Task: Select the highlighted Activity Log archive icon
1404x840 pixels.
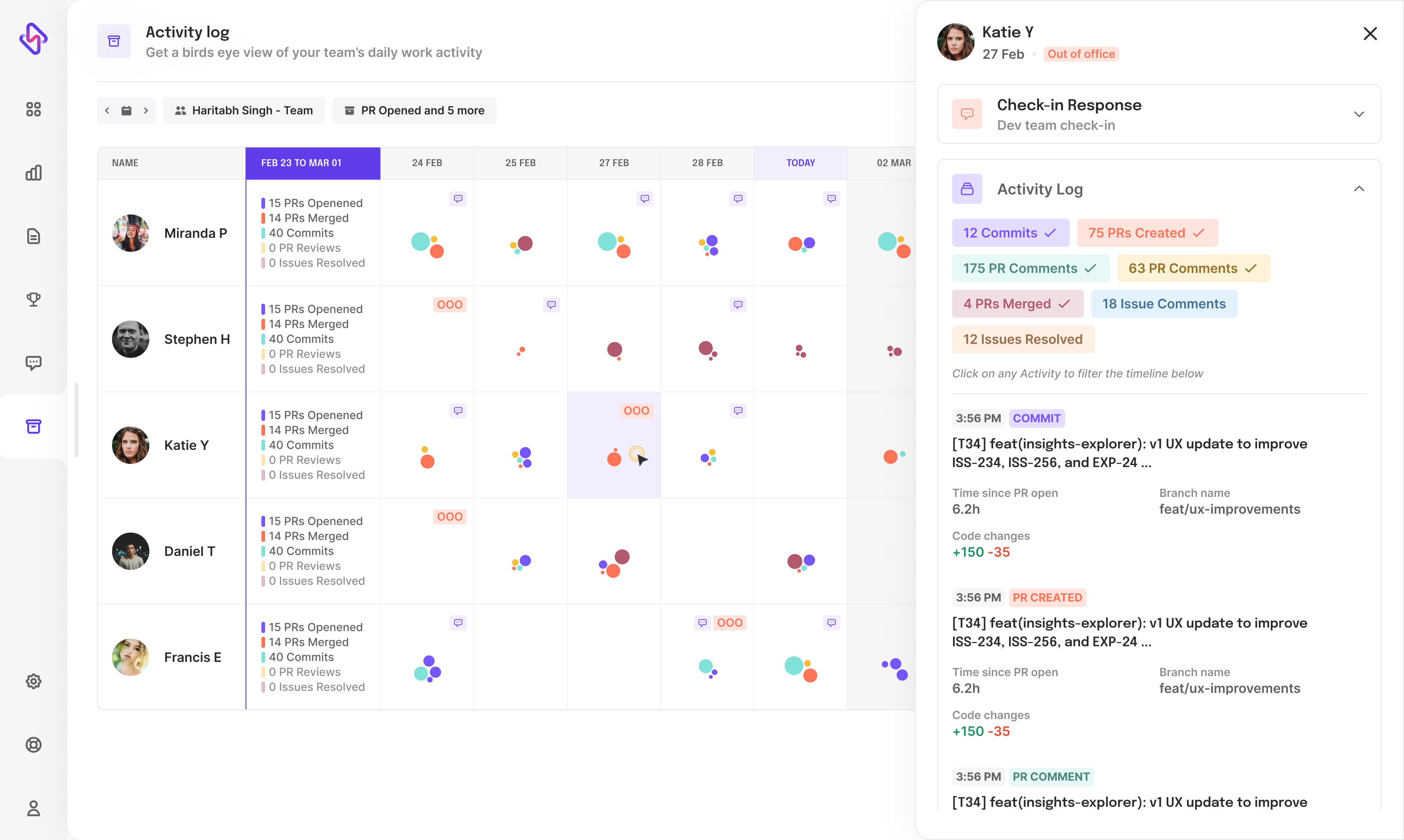Action: (x=33, y=426)
